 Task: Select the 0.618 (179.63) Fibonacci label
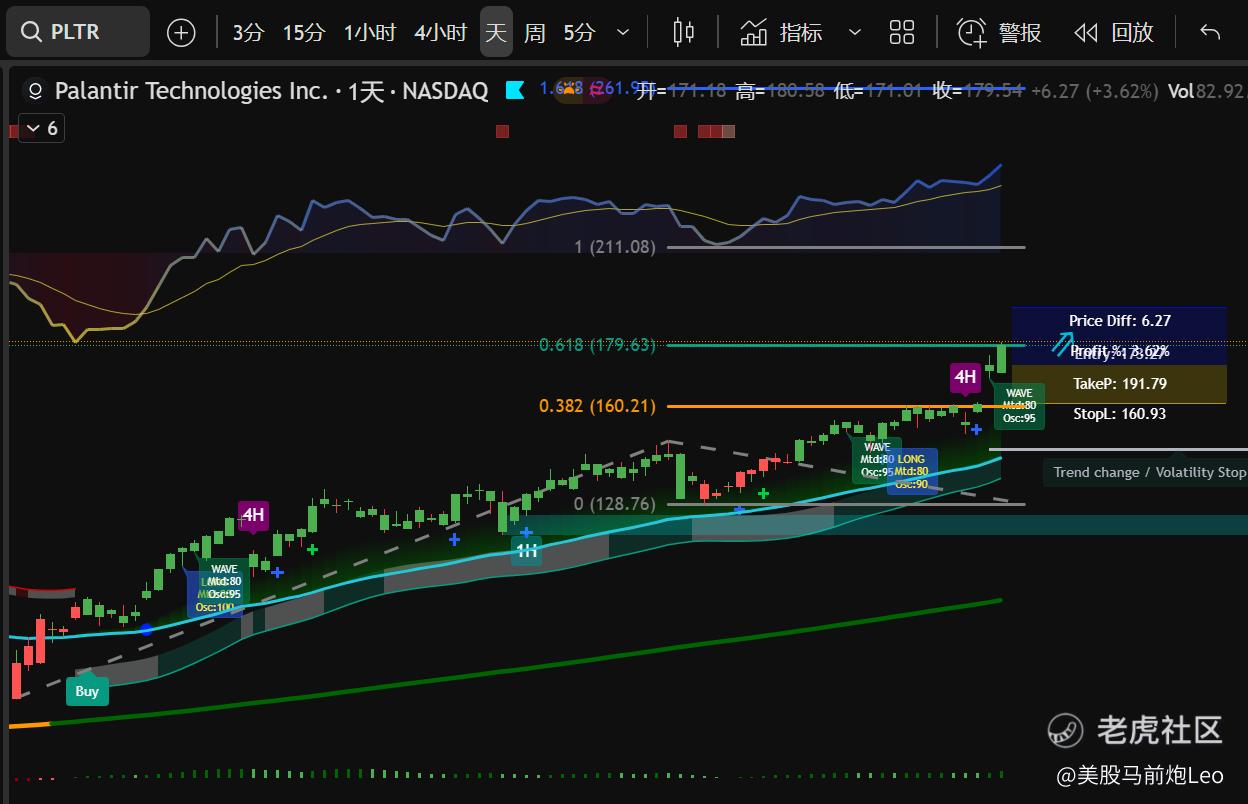(x=597, y=345)
